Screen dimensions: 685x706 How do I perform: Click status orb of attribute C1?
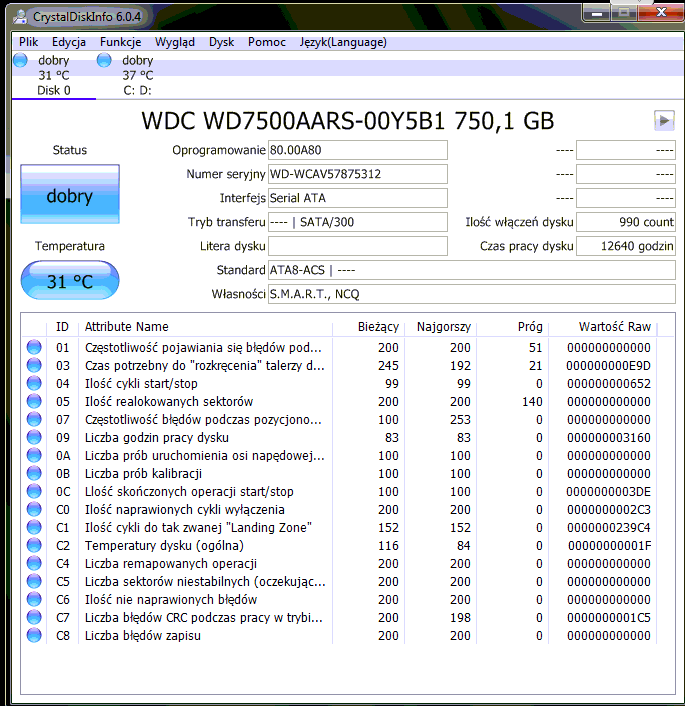34,527
